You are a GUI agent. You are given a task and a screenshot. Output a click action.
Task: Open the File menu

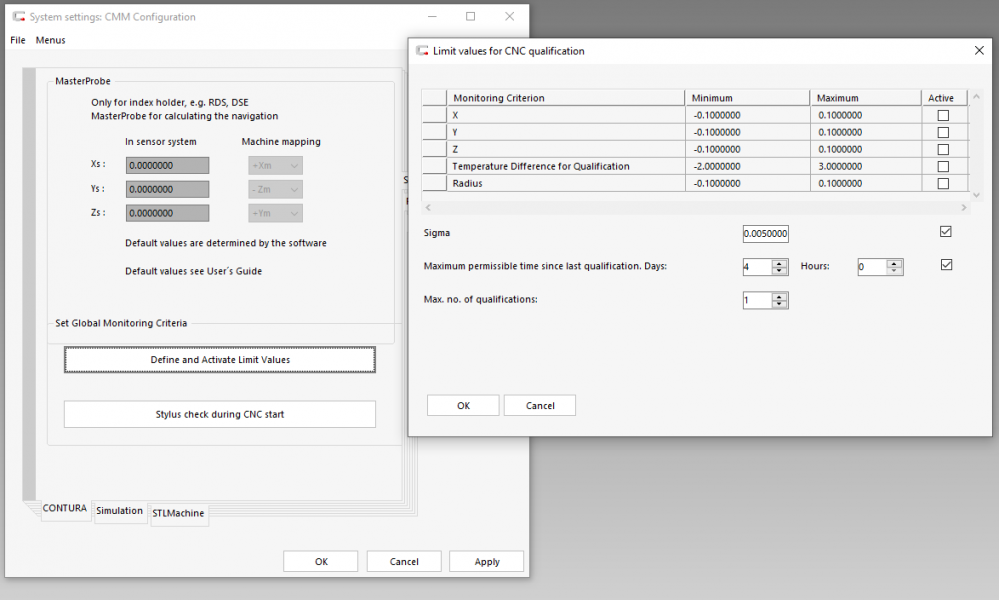(x=18, y=40)
